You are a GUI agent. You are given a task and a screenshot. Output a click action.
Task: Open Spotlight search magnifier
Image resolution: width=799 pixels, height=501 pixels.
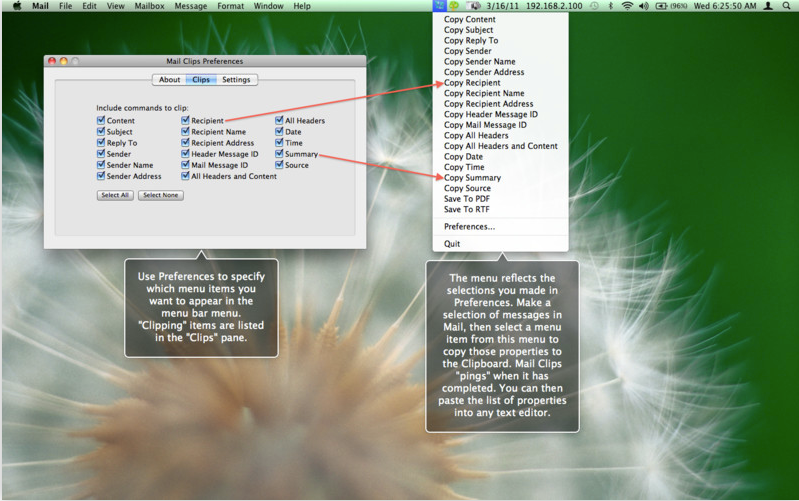pos(786,6)
